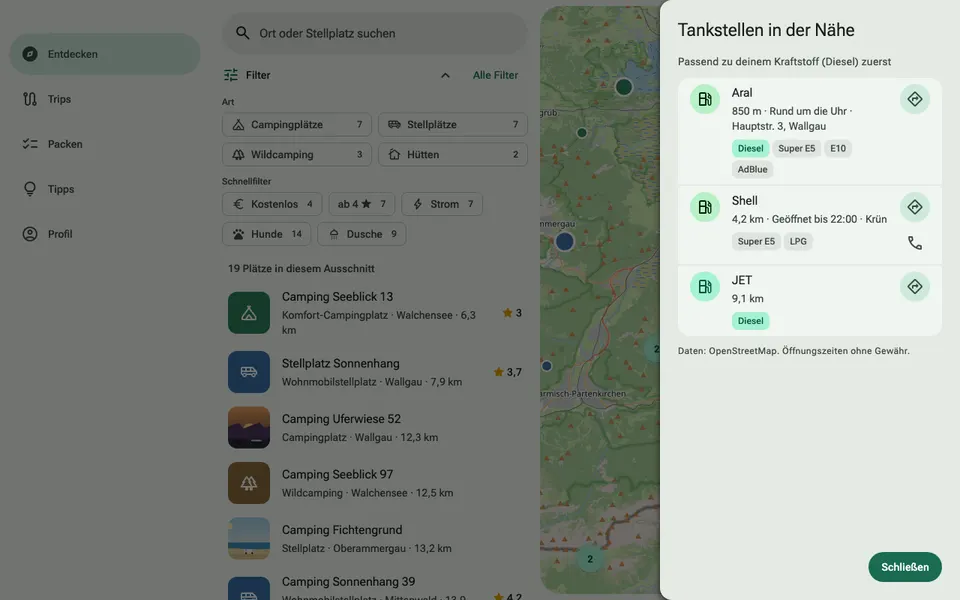Viewport: 960px width, 600px height.
Task: Click the camper van icon of Stellplatz Sonnenhang
Action: (x=249, y=372)
